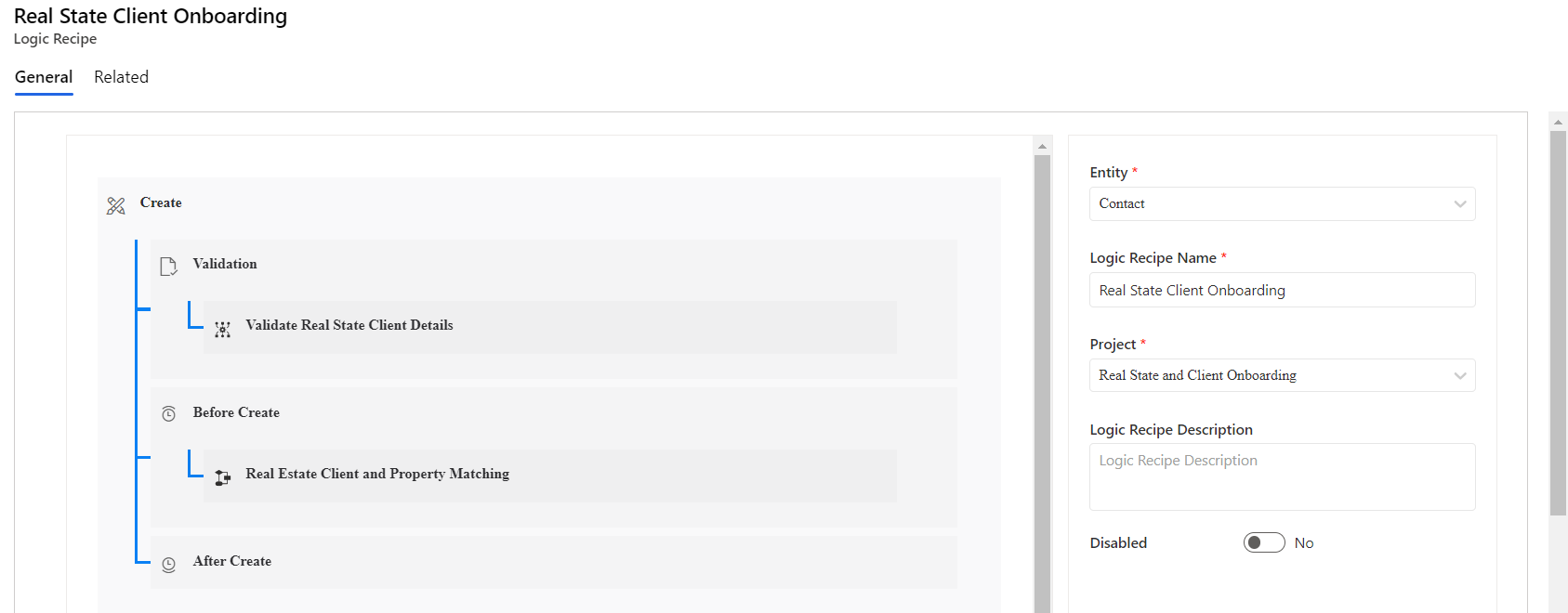Click the Logic Recipe Description text area
Viewport: 1568px width, 613px height.
pyautogui.click(x=1281, y=477)
